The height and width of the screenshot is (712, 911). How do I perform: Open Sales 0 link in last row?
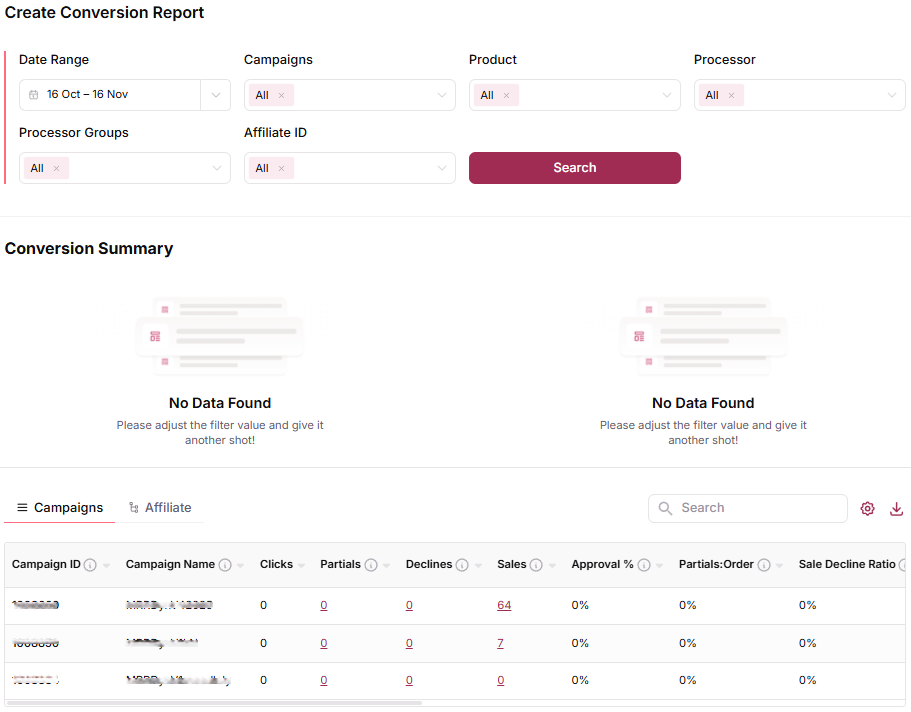click(501, 681)
